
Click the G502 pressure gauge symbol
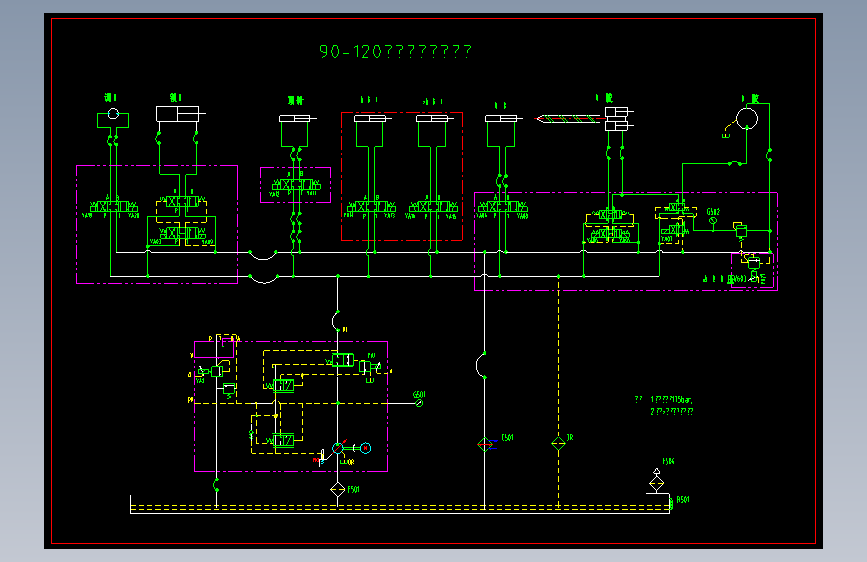click(713, 221)
